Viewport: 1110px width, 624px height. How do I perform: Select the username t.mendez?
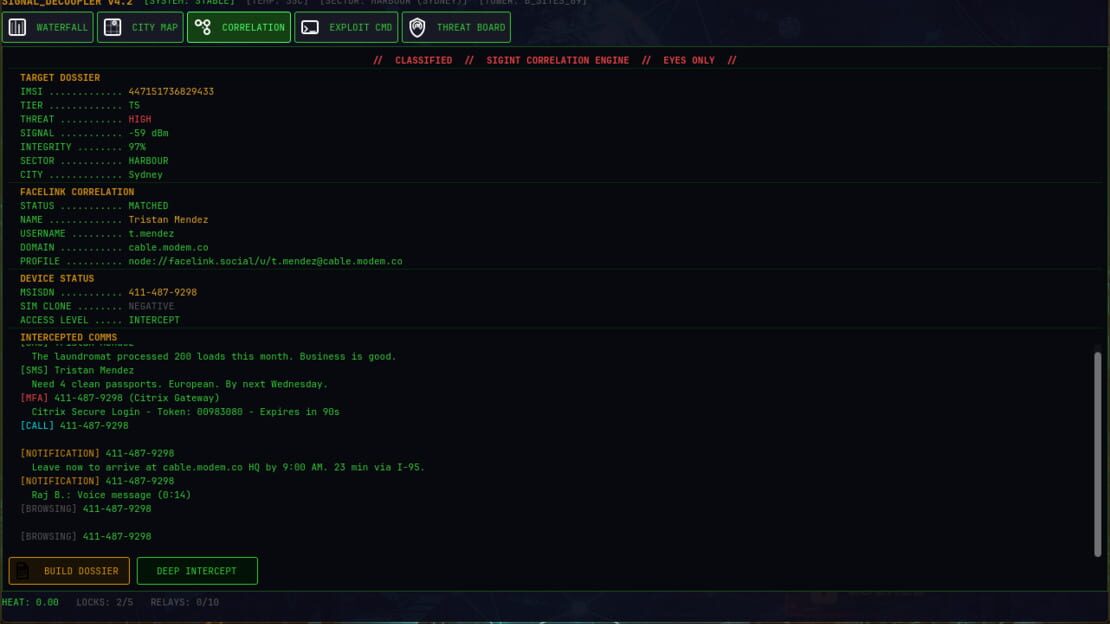click(x=151, y=234)
